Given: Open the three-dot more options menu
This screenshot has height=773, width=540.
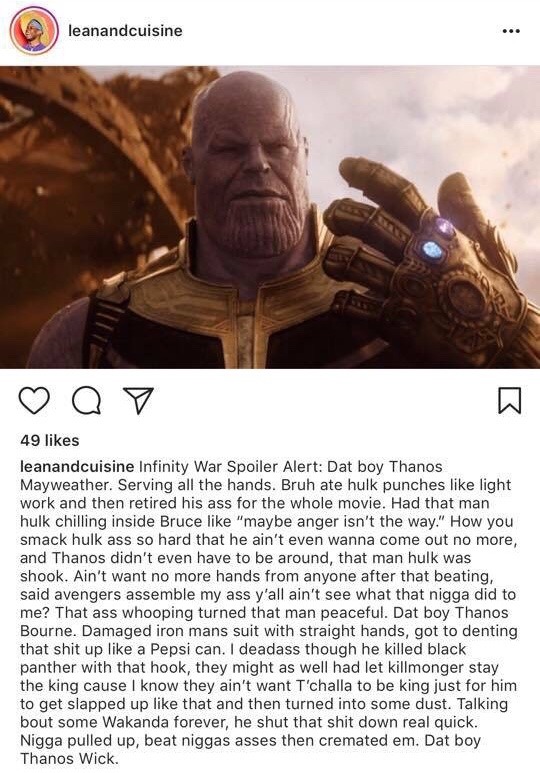Looking at the screenshot, I should (x=511, y=31).
